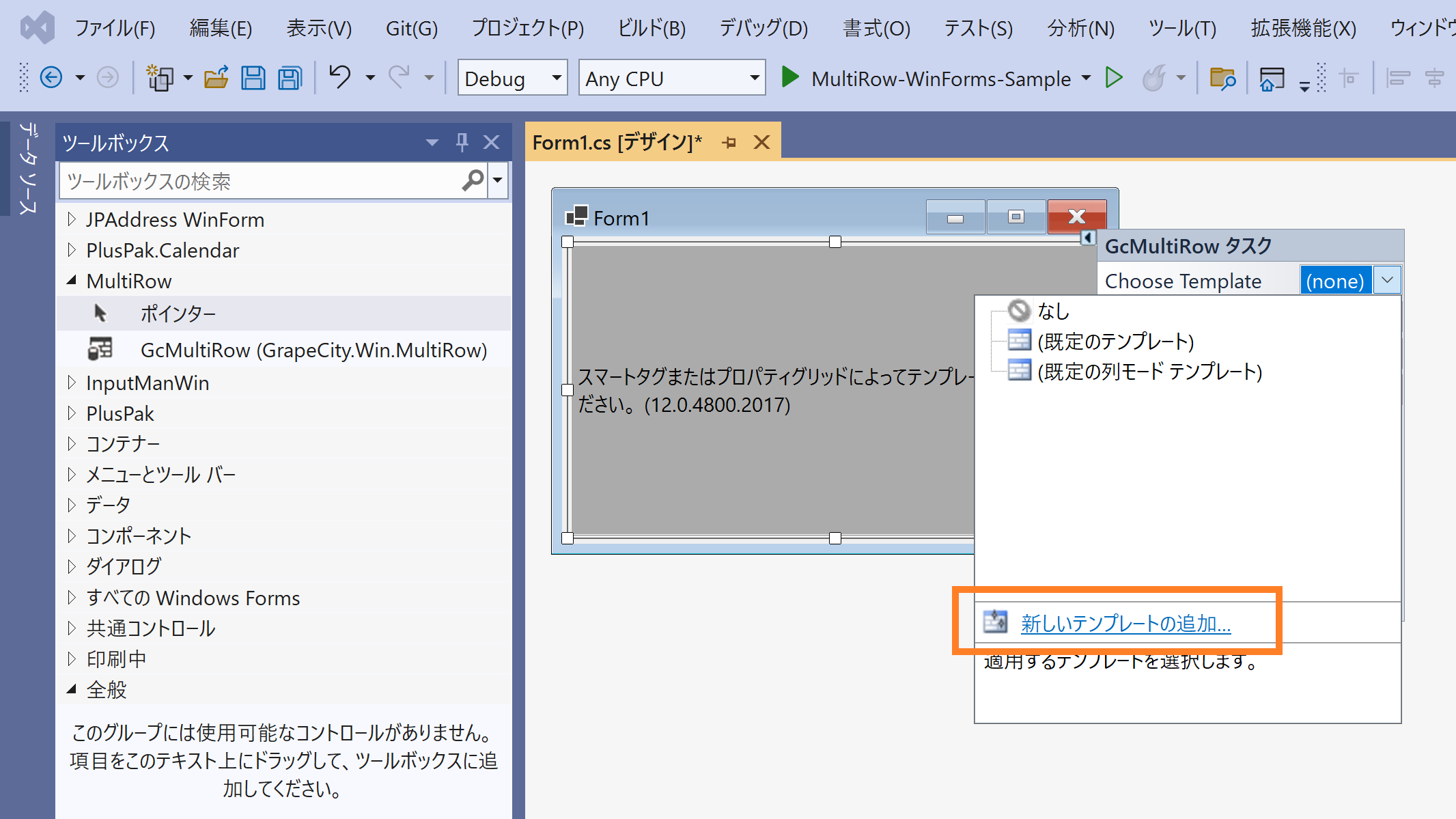Open a file with the folder icon
Screen dimensions: 1456x819
coord(216,78)
